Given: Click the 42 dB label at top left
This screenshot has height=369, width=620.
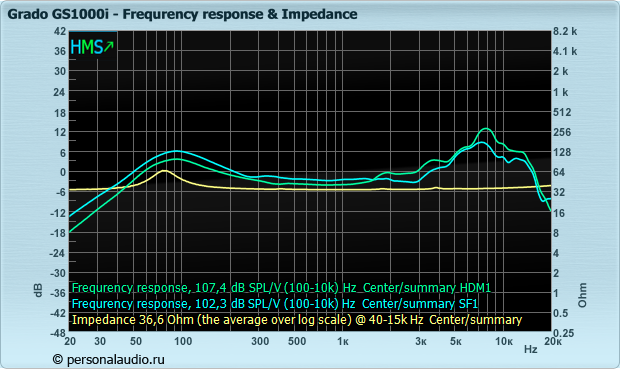Looking at the screenshot, I should pyautogui.click(x=60, y=31).
